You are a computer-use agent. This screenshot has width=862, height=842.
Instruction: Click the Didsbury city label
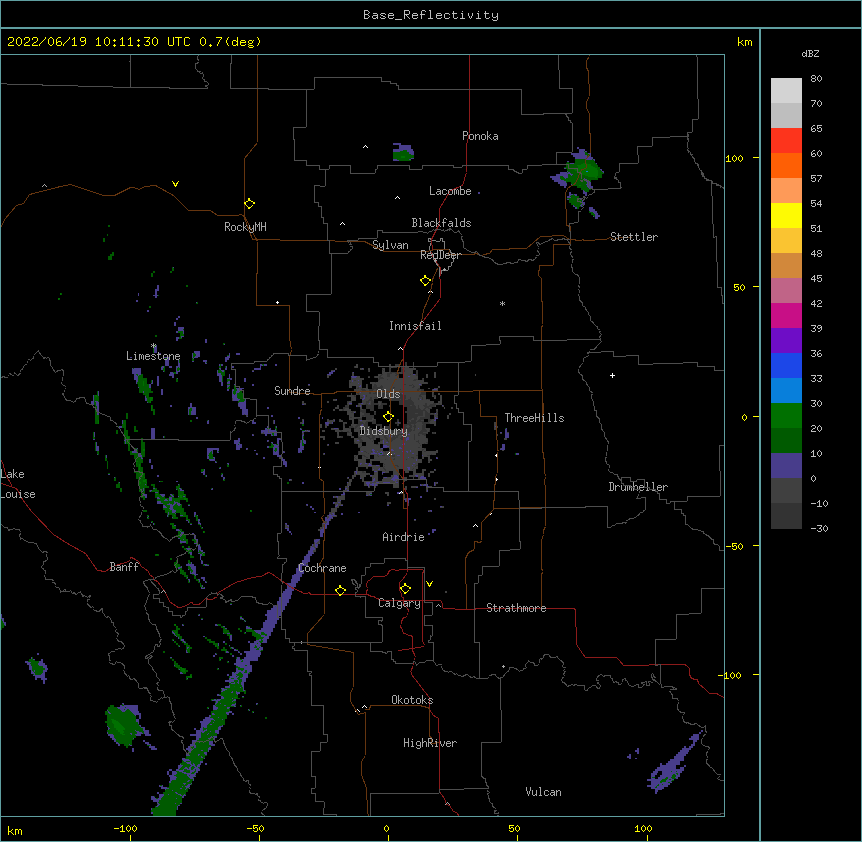click(384, 431)
